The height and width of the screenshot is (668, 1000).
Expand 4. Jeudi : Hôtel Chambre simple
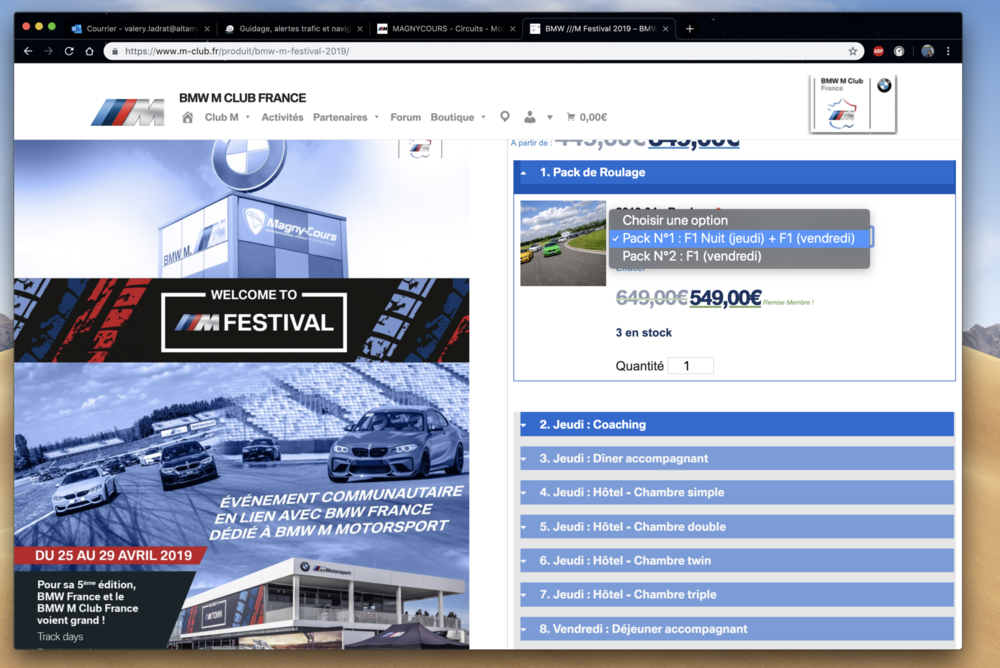737,493
